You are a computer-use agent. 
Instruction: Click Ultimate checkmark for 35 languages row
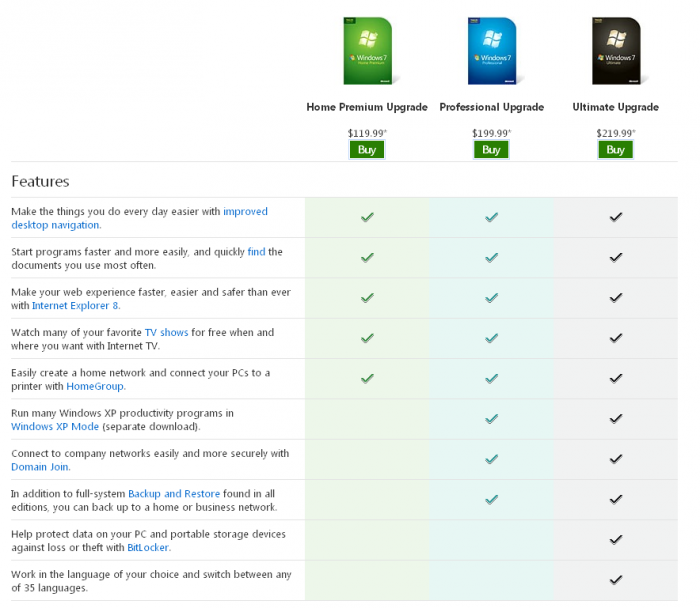[615, 580]
